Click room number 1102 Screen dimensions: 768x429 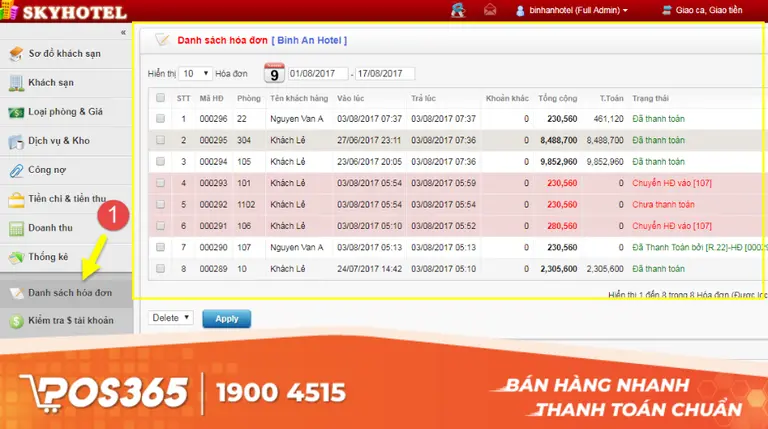pyautogui.click(x=246, y=205)
